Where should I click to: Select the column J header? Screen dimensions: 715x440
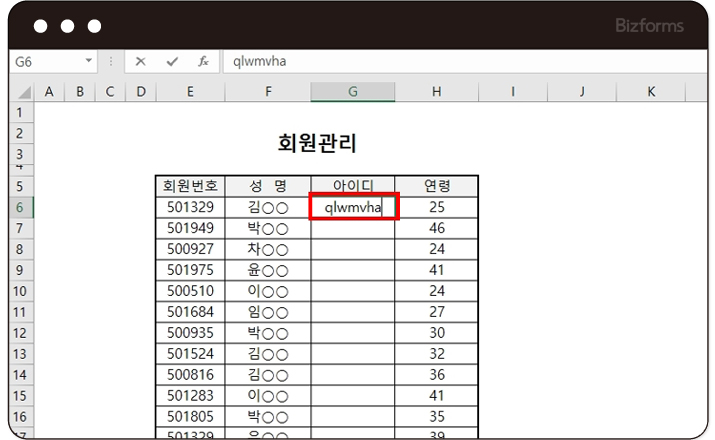point(582,92)
